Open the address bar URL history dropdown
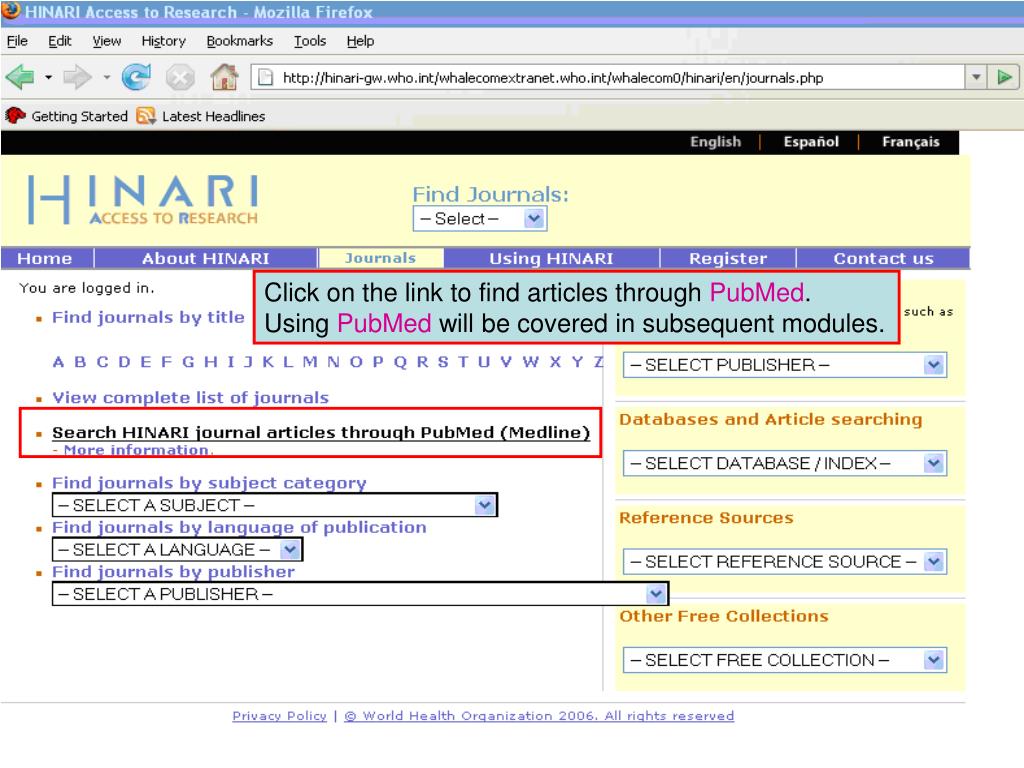The height and width of the screenshot is (768, 1024). [976, 77]
